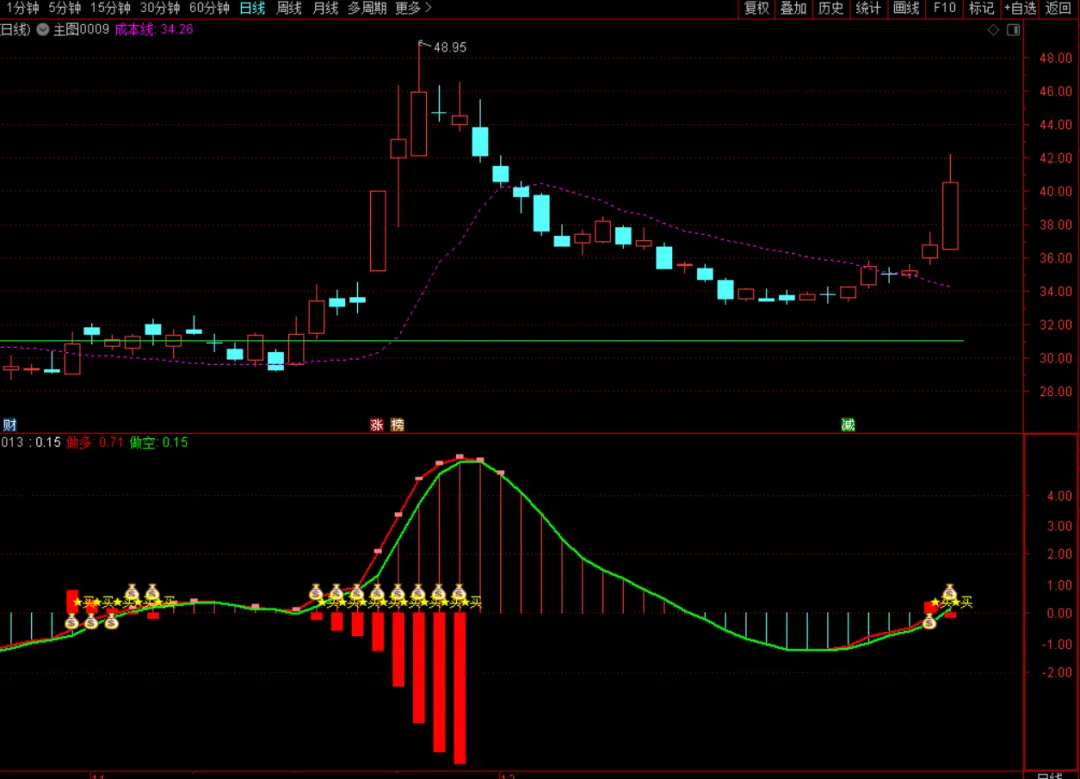
Task: Open the 多周期 multi-period view
Action: click(x=367, y=8)
